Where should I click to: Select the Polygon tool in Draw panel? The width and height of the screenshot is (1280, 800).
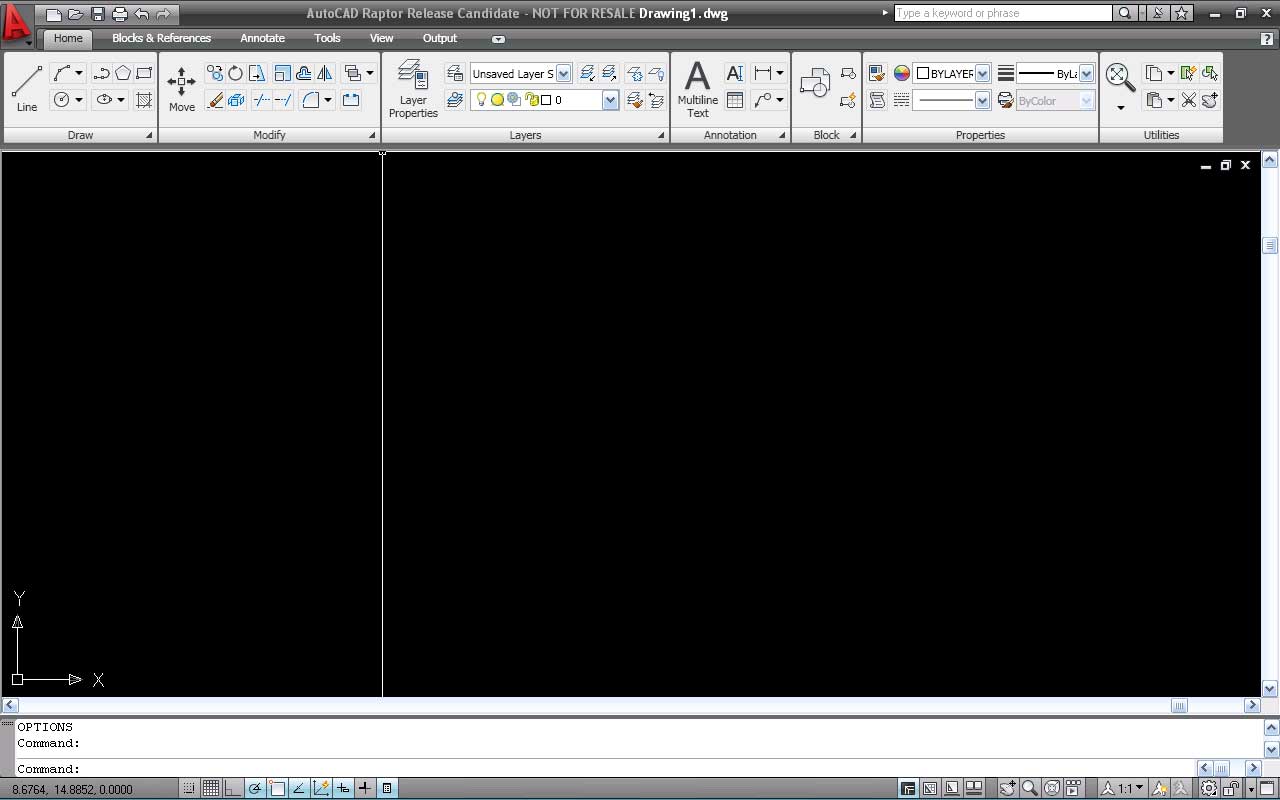122,73
